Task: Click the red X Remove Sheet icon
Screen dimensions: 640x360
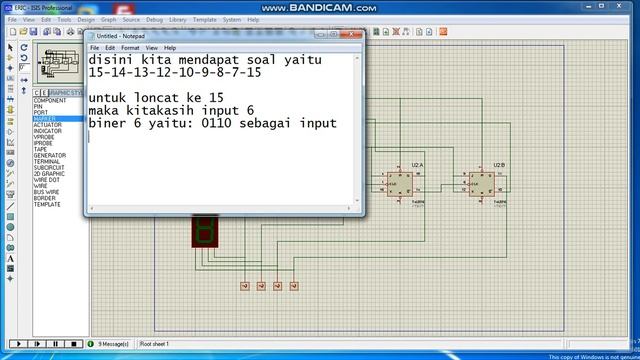Action: [x=396, y=32]
